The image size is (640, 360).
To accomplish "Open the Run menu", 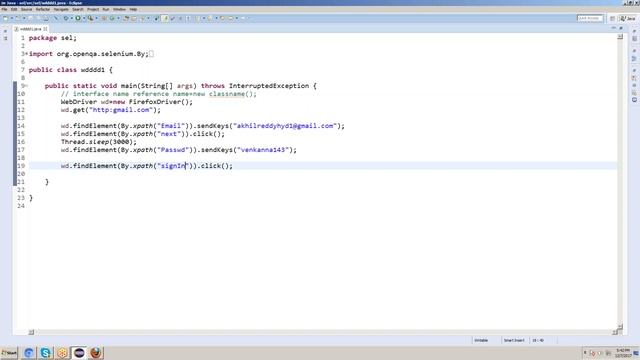I will 106,9.
